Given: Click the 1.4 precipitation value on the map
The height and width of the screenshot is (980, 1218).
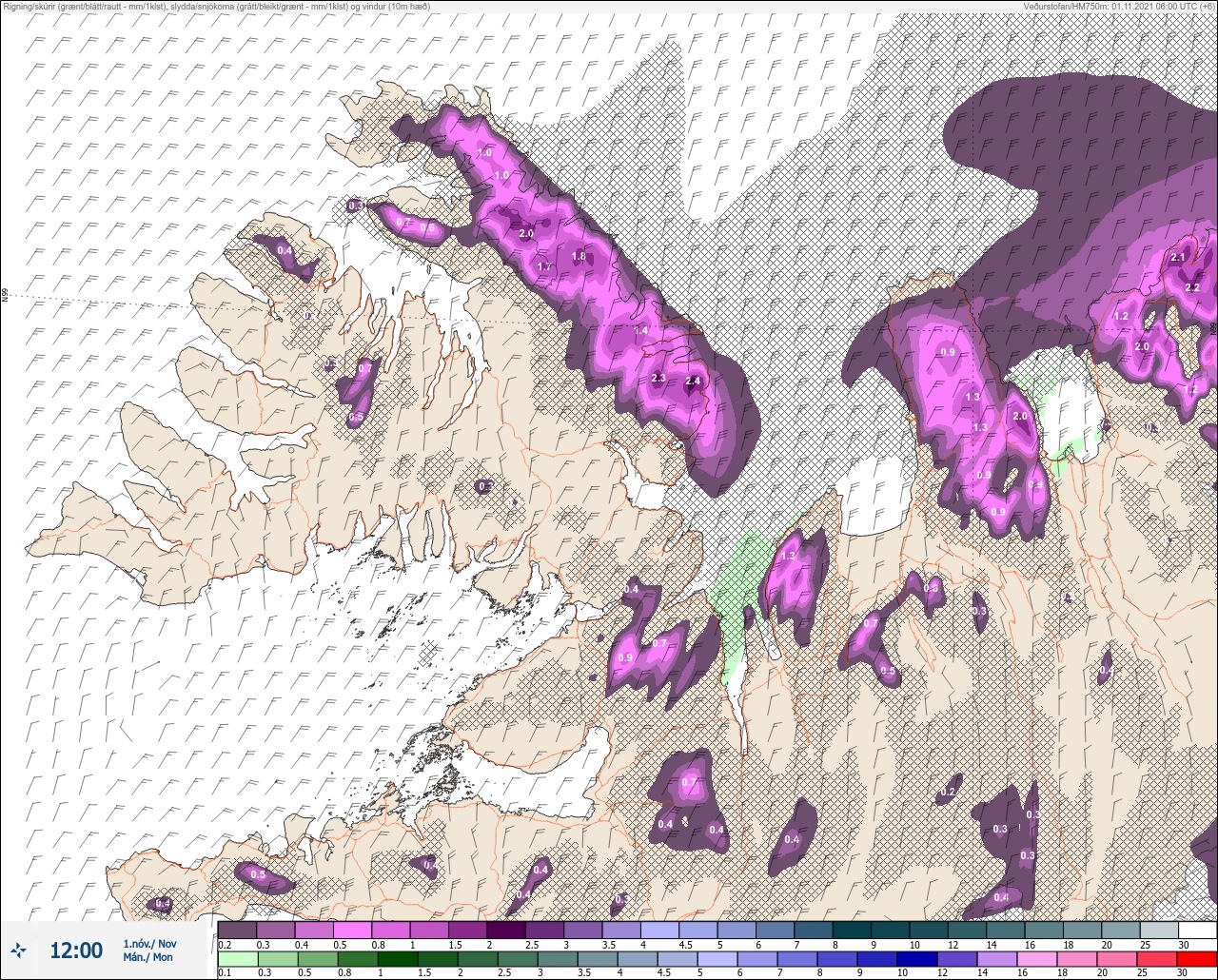Looking at the screenshot, I should [640, 331].
